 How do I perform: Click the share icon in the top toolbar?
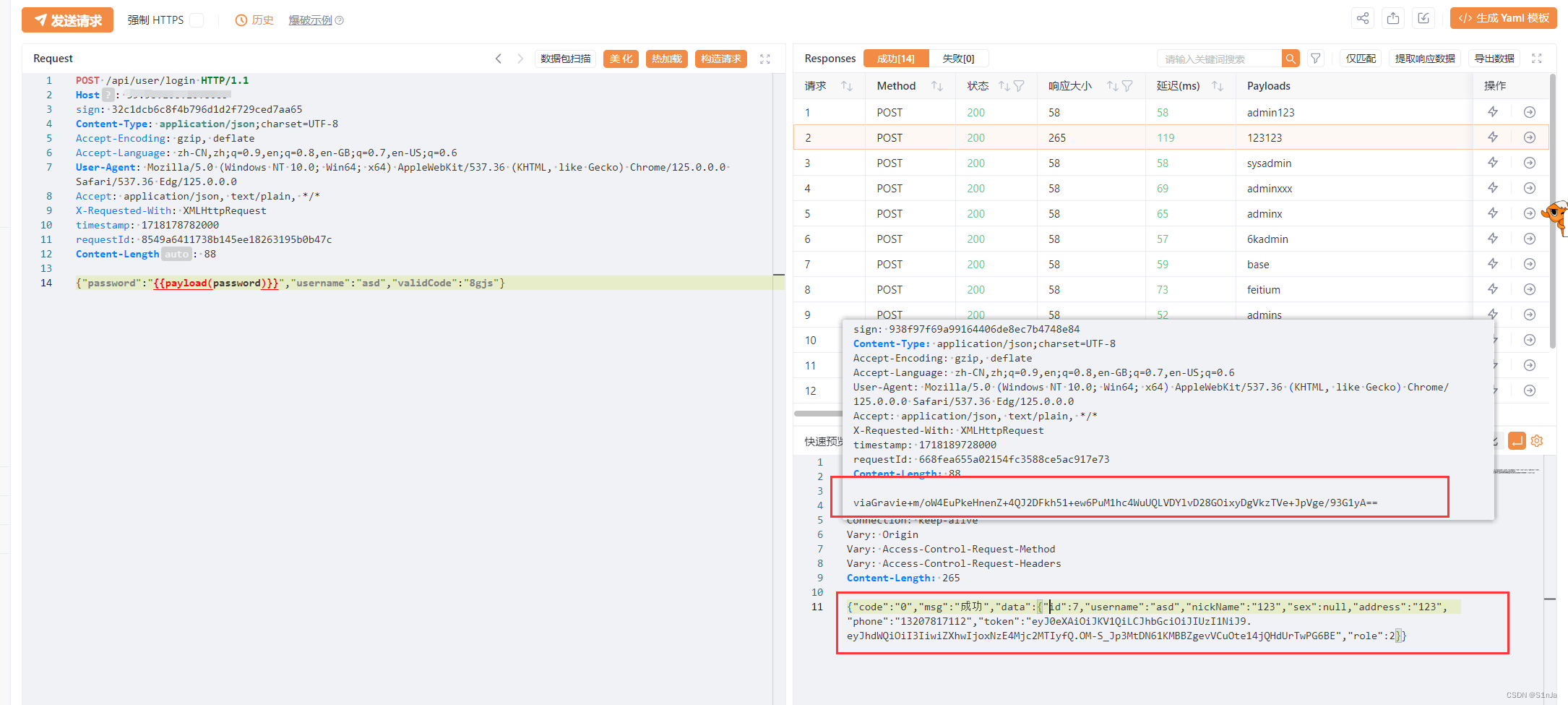[1363, 19]
